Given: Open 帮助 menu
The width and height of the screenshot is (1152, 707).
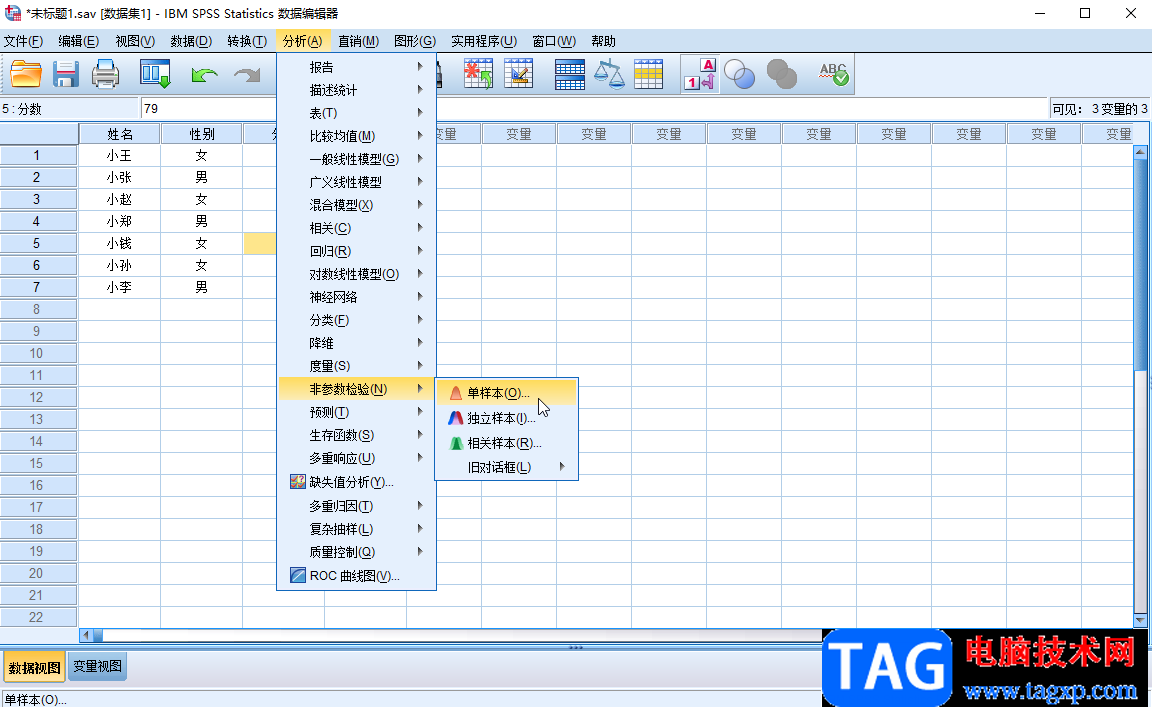Looking at the screenshot, I should coord(603,41).
